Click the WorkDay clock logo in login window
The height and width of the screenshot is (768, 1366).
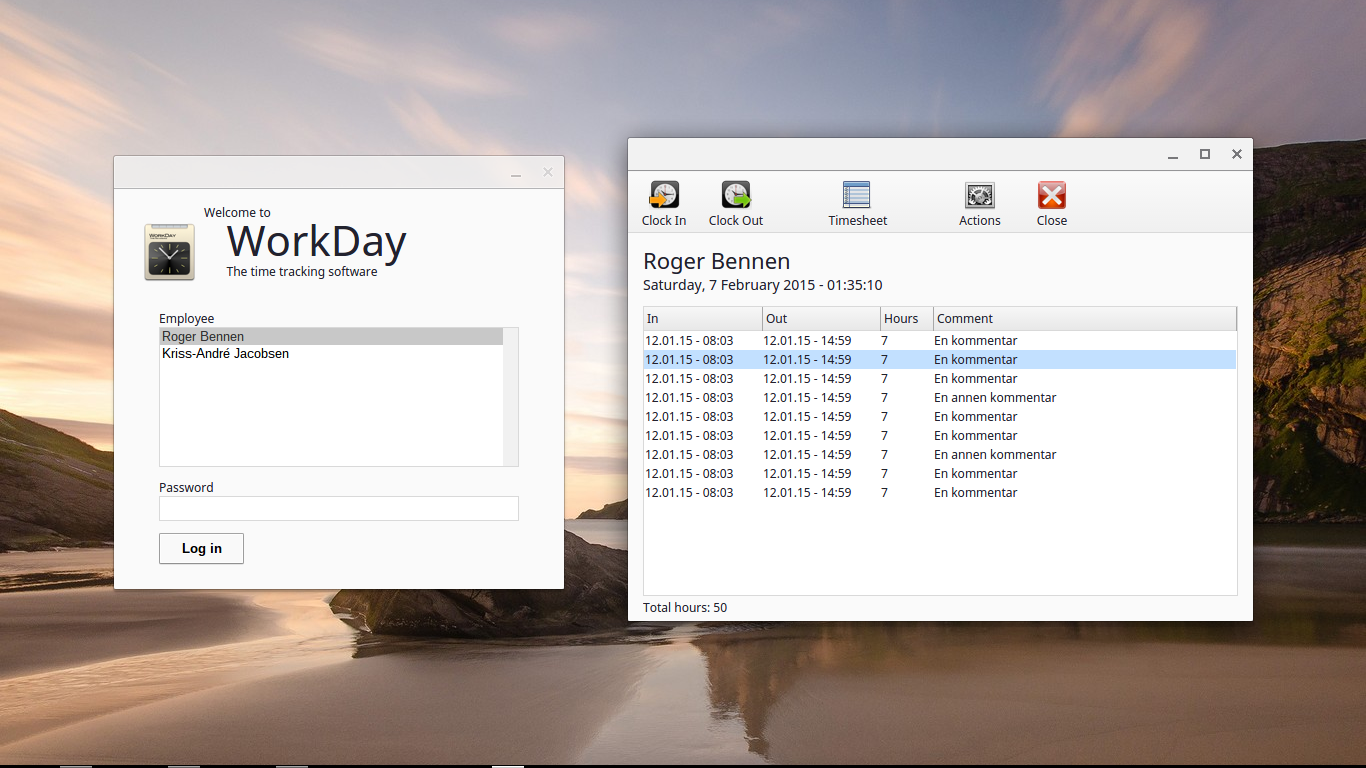coord(169,252)
